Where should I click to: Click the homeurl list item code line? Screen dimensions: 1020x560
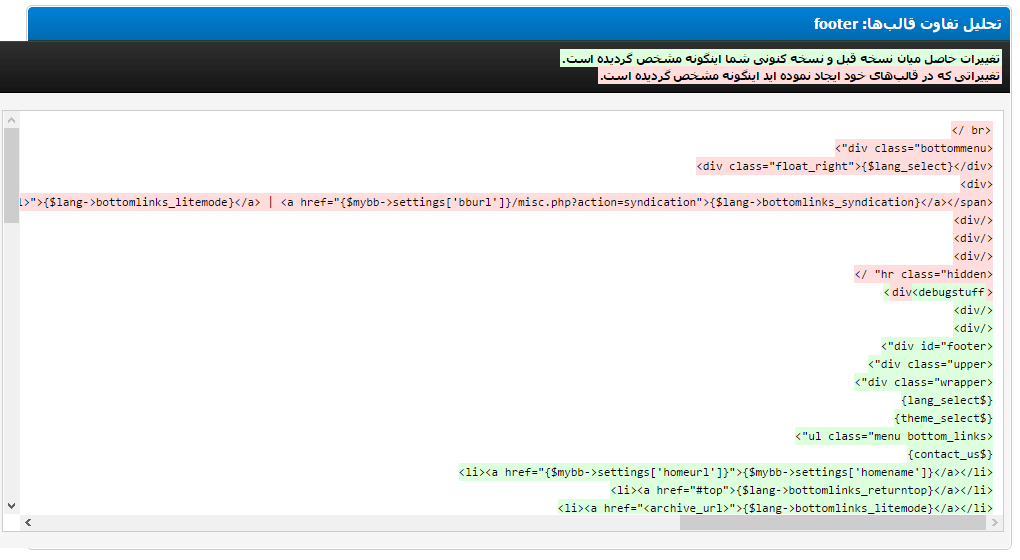point(725,472)
